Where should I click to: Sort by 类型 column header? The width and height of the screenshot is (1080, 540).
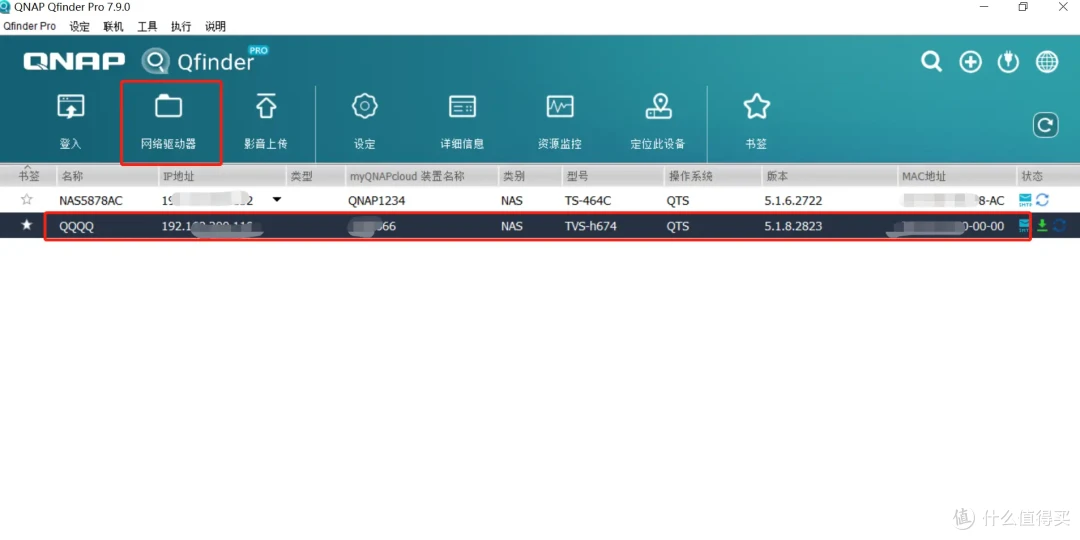315,176
